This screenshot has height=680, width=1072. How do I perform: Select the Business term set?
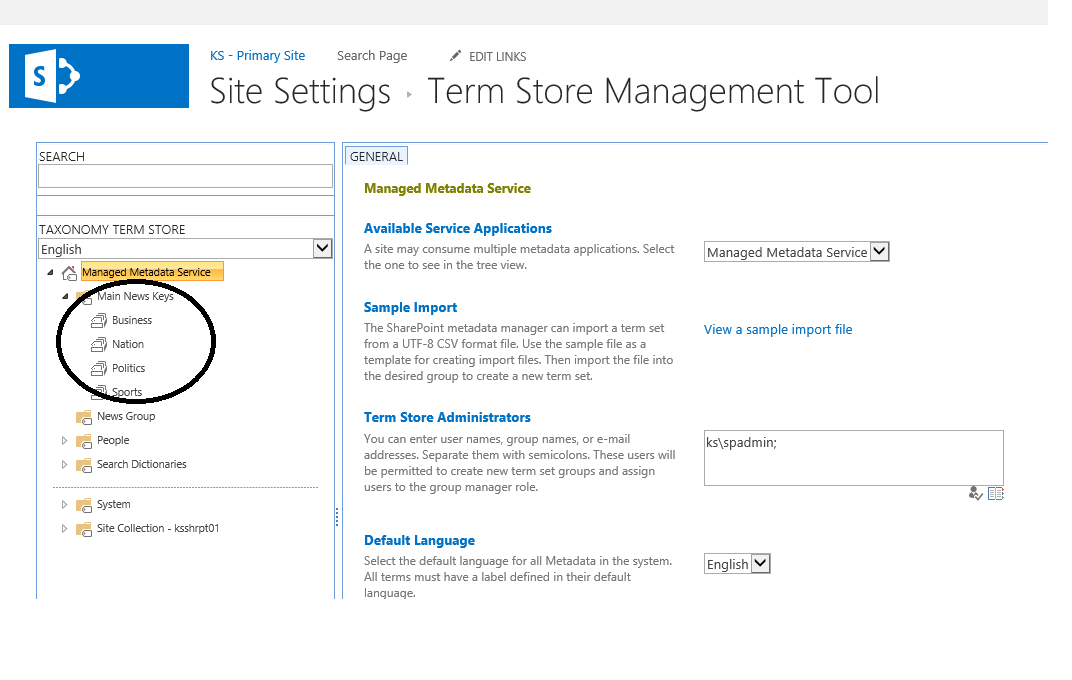tap(132, 321)
